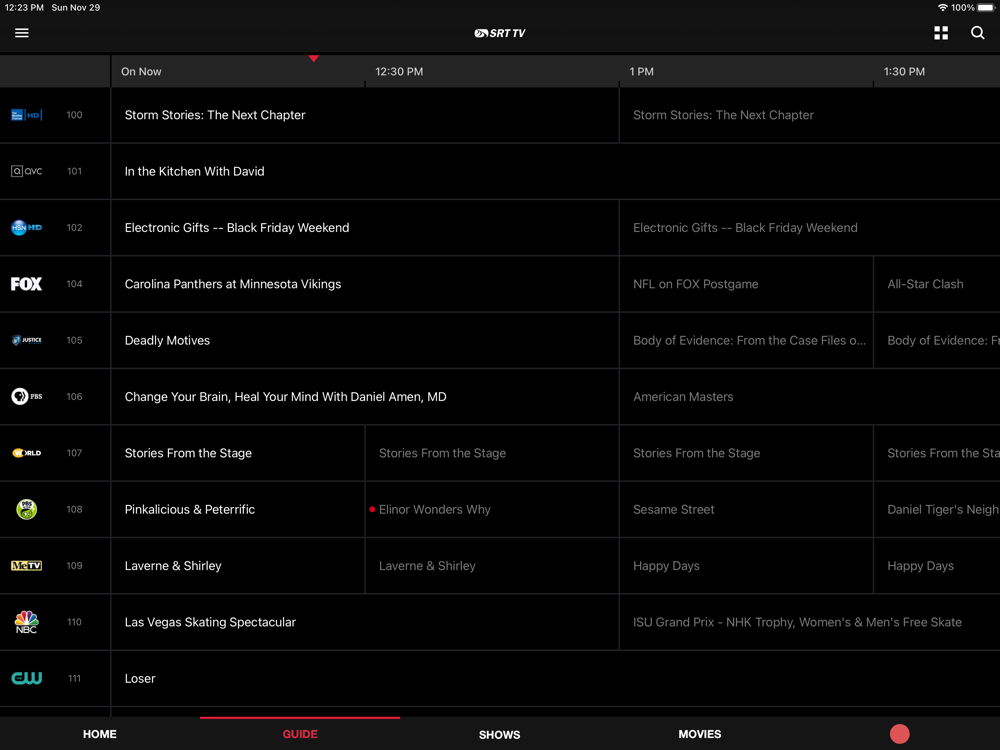Open Daniel Tiger's Neighborhood program
The height and width of the screenshot is (750, 1000).
click(x=937, y=509)
